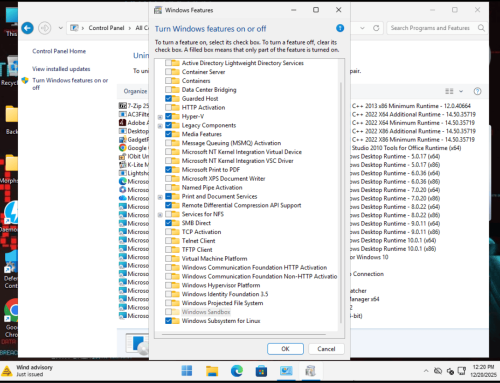Select the Data Center Bridging row
This screenshot has width=500, height=383.
(x=209, y=90)
